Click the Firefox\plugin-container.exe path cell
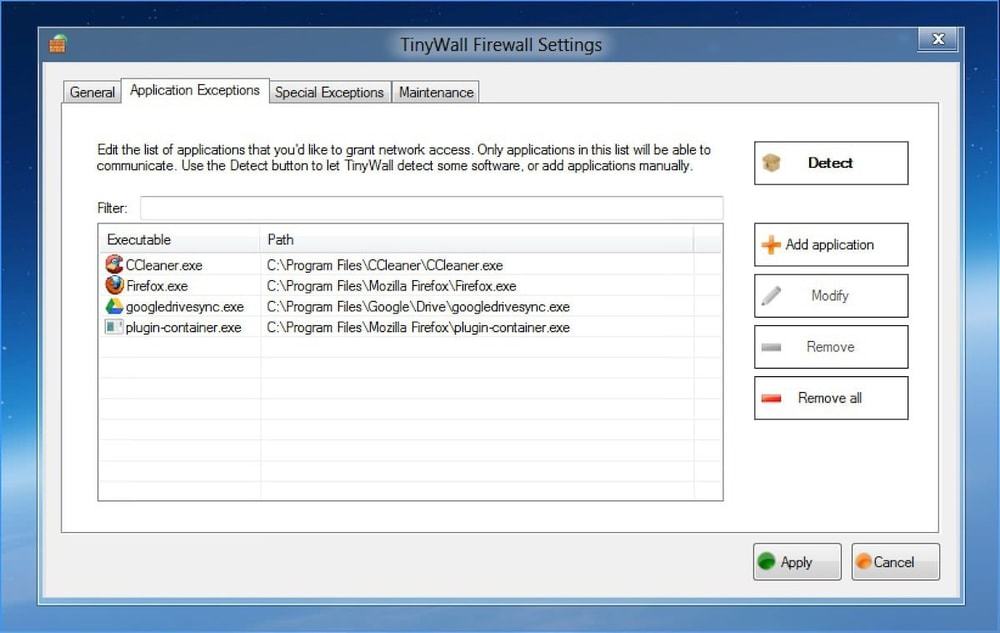The width and height of the screenshot is (1000, 633). [x=418, y=328]
